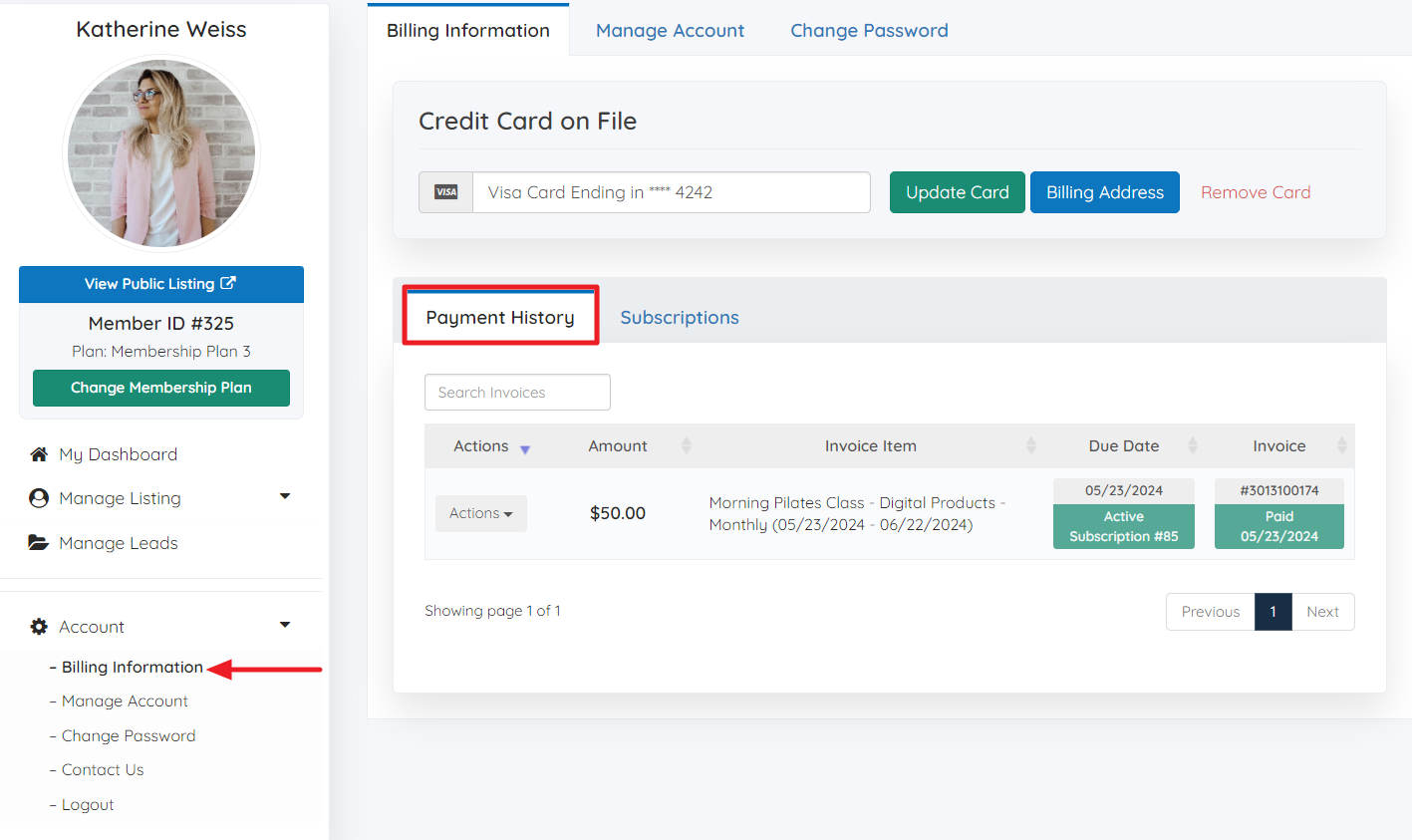Click the Next pagination button
Screen dimensions: 1412x840
[x=1323, y=612]
